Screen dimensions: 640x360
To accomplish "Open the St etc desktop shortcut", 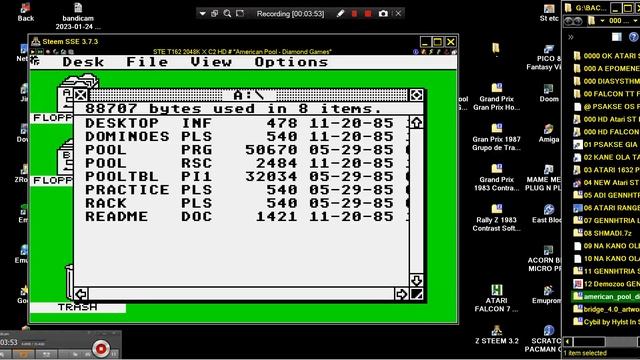I will [x=549, y=12].
